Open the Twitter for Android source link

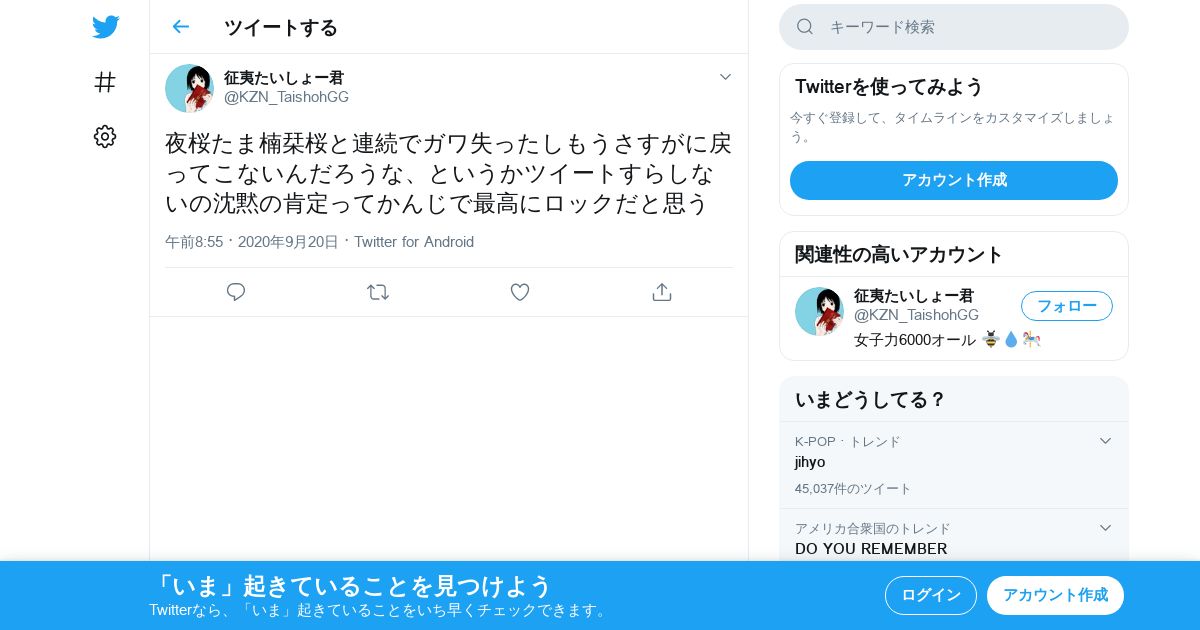[x=414, y=242]
